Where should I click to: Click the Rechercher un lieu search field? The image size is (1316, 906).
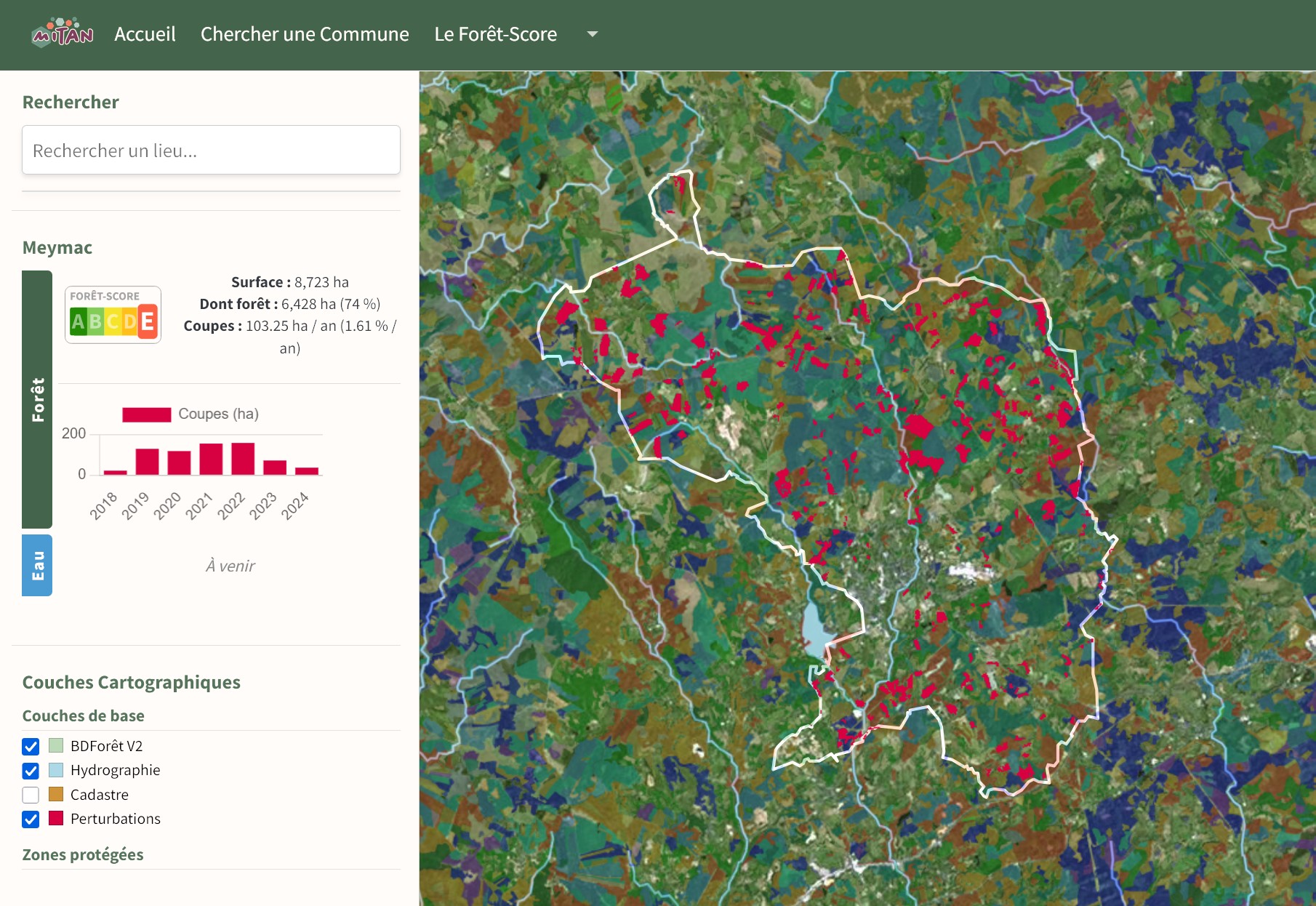[x=211, y=150]
